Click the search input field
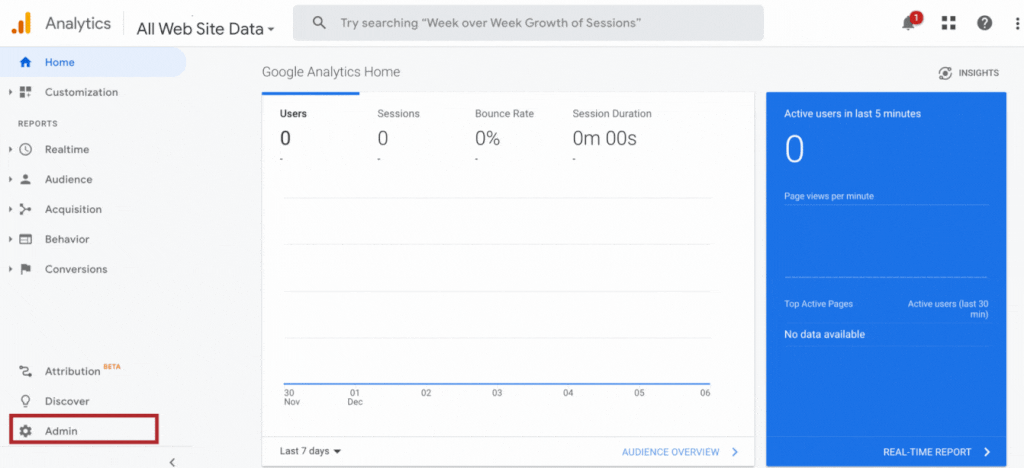The width and height of the screenshot is (1024, 468). tap(540, 22)
